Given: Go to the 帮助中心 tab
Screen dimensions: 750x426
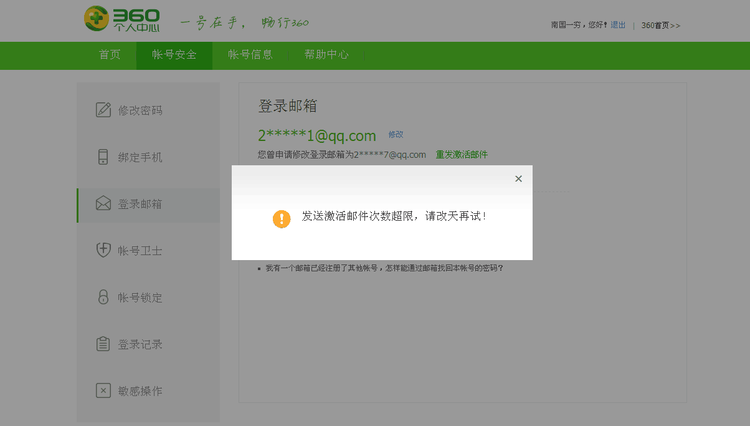Looking at the screenshot, I should 327,55.
